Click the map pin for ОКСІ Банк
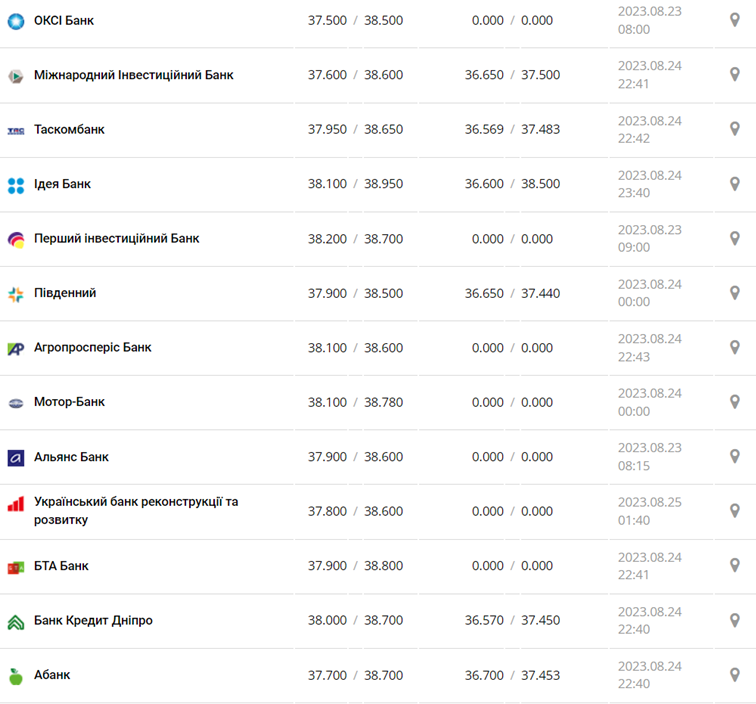Viewport: 756px width, 704px height. click(x=734, y=20)
